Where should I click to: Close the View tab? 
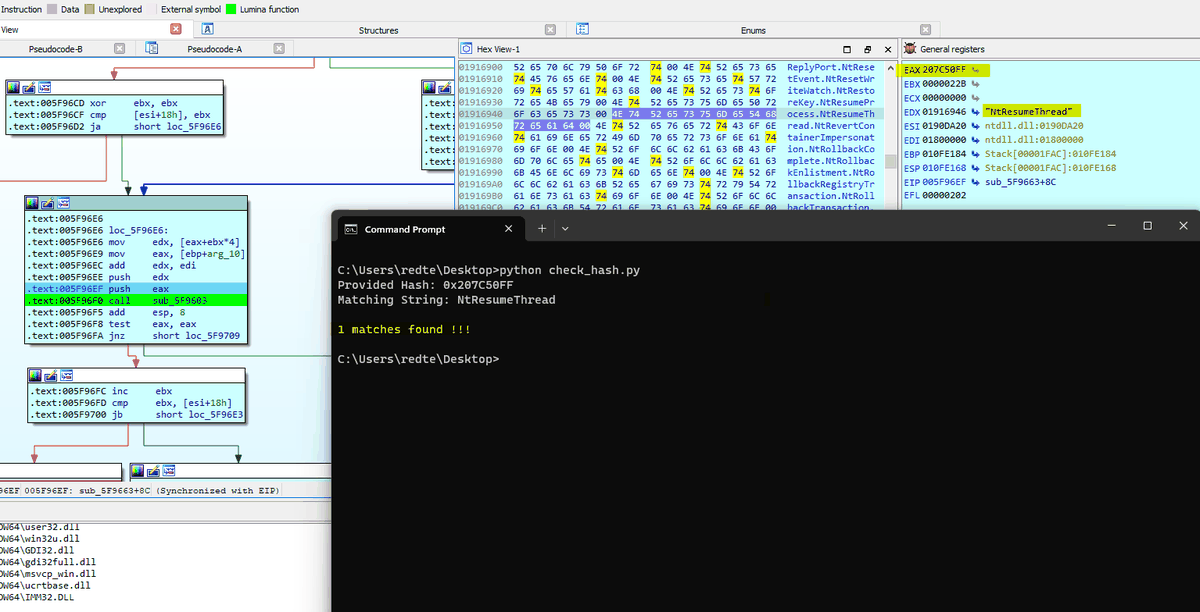[x=177, y=30]
